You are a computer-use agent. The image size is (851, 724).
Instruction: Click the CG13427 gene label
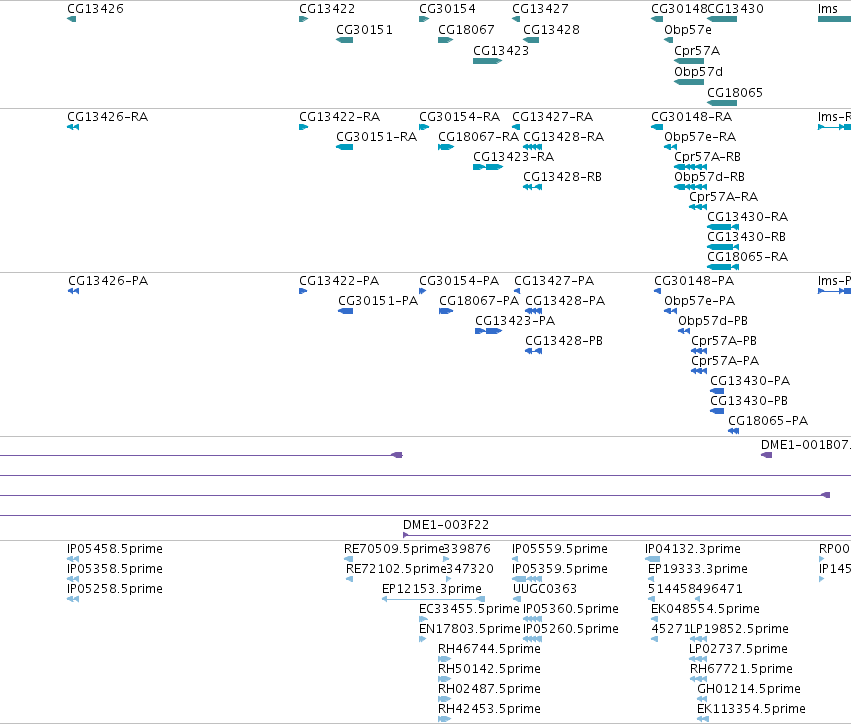[x=540, y=9]
